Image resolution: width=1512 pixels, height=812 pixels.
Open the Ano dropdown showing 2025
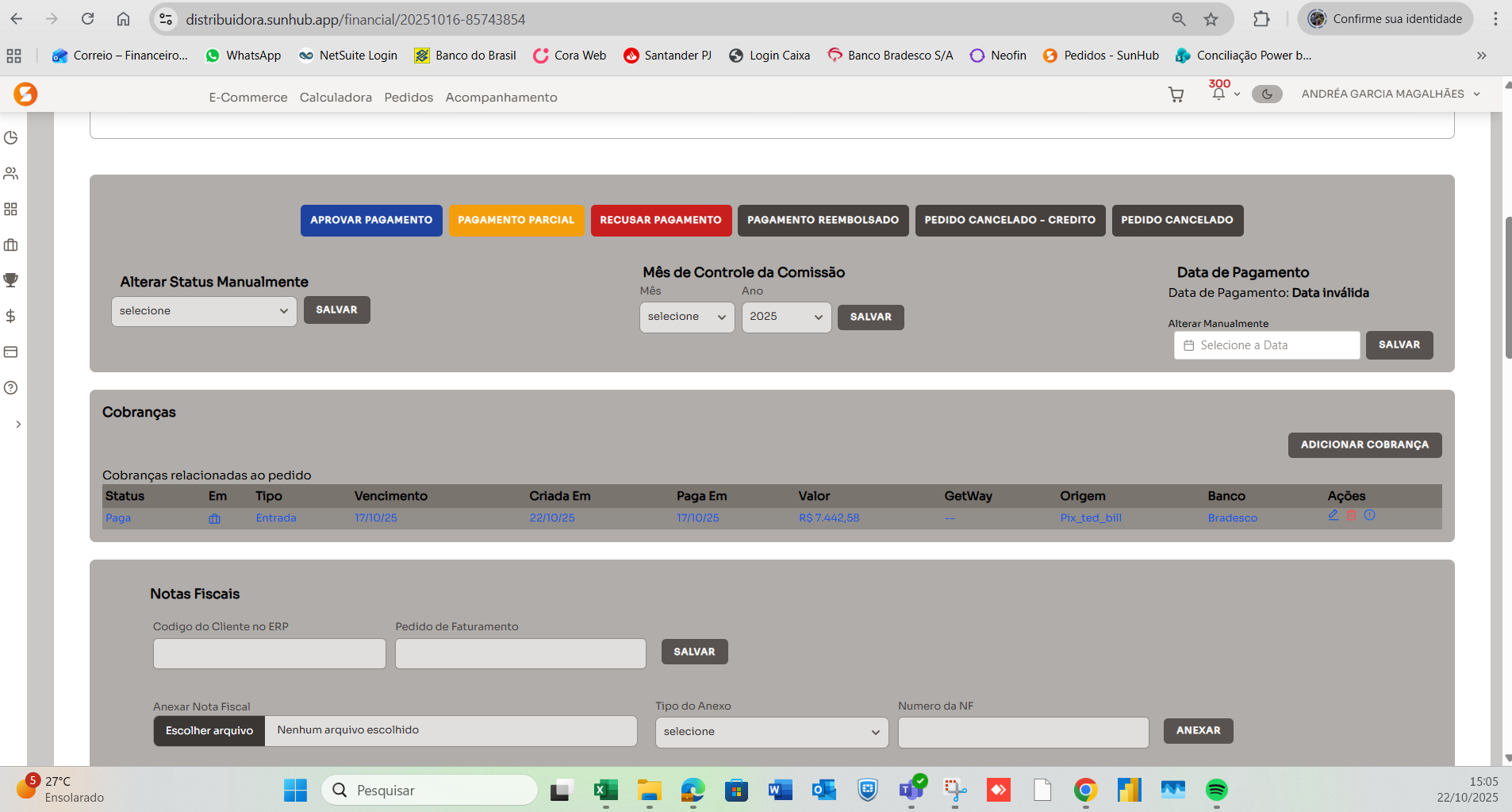(785, 317)
